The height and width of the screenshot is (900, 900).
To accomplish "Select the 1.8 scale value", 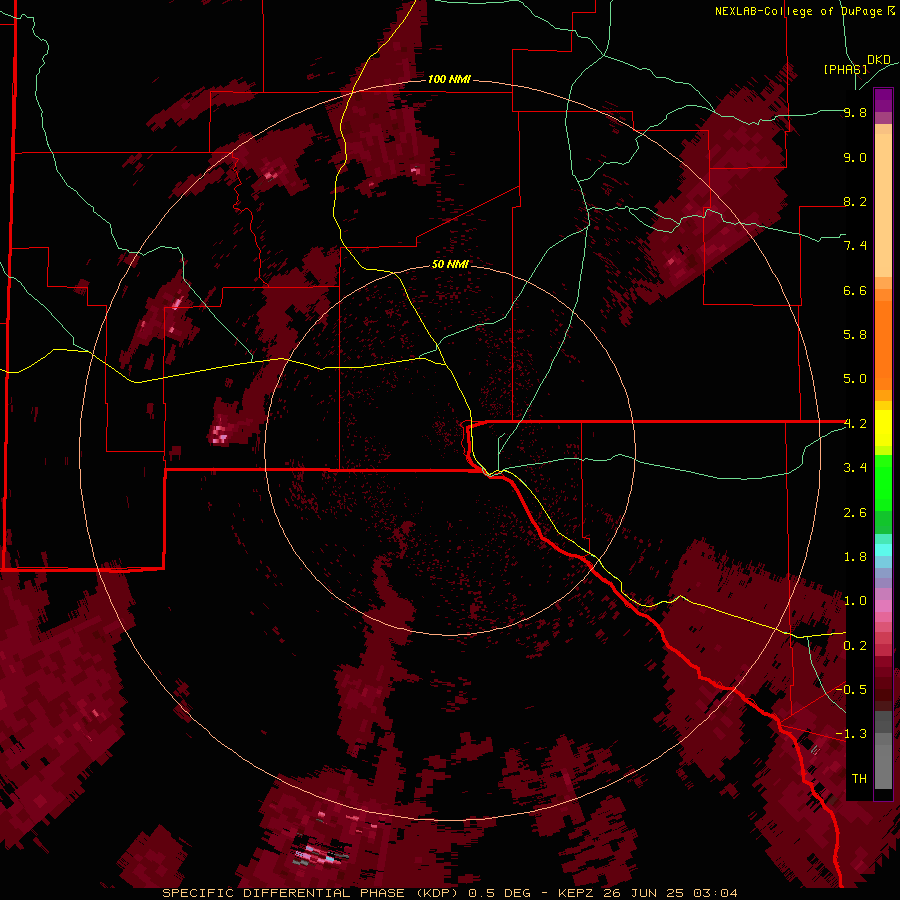I will (855, 557).
